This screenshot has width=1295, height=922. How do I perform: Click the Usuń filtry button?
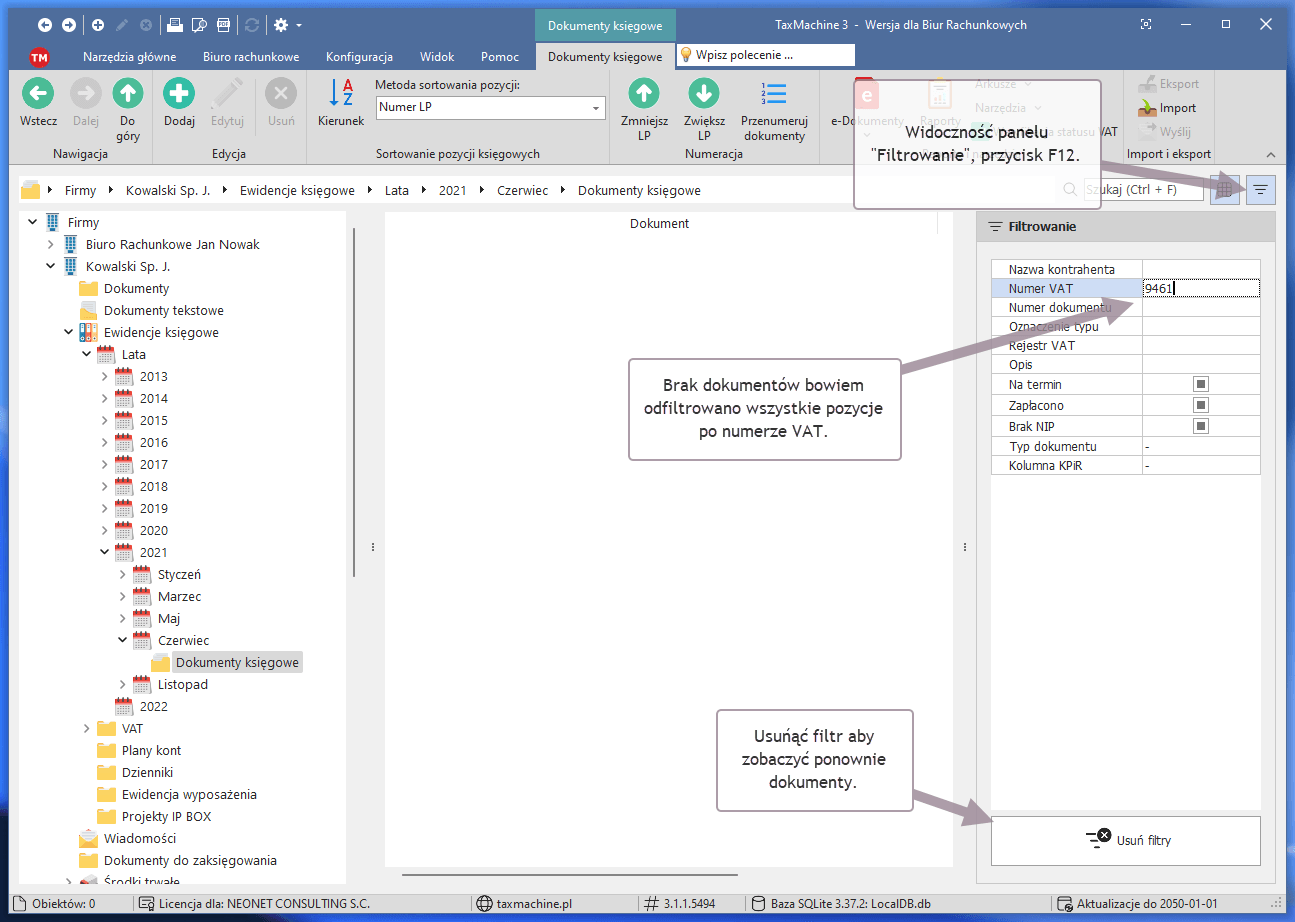pos(1125,840)
